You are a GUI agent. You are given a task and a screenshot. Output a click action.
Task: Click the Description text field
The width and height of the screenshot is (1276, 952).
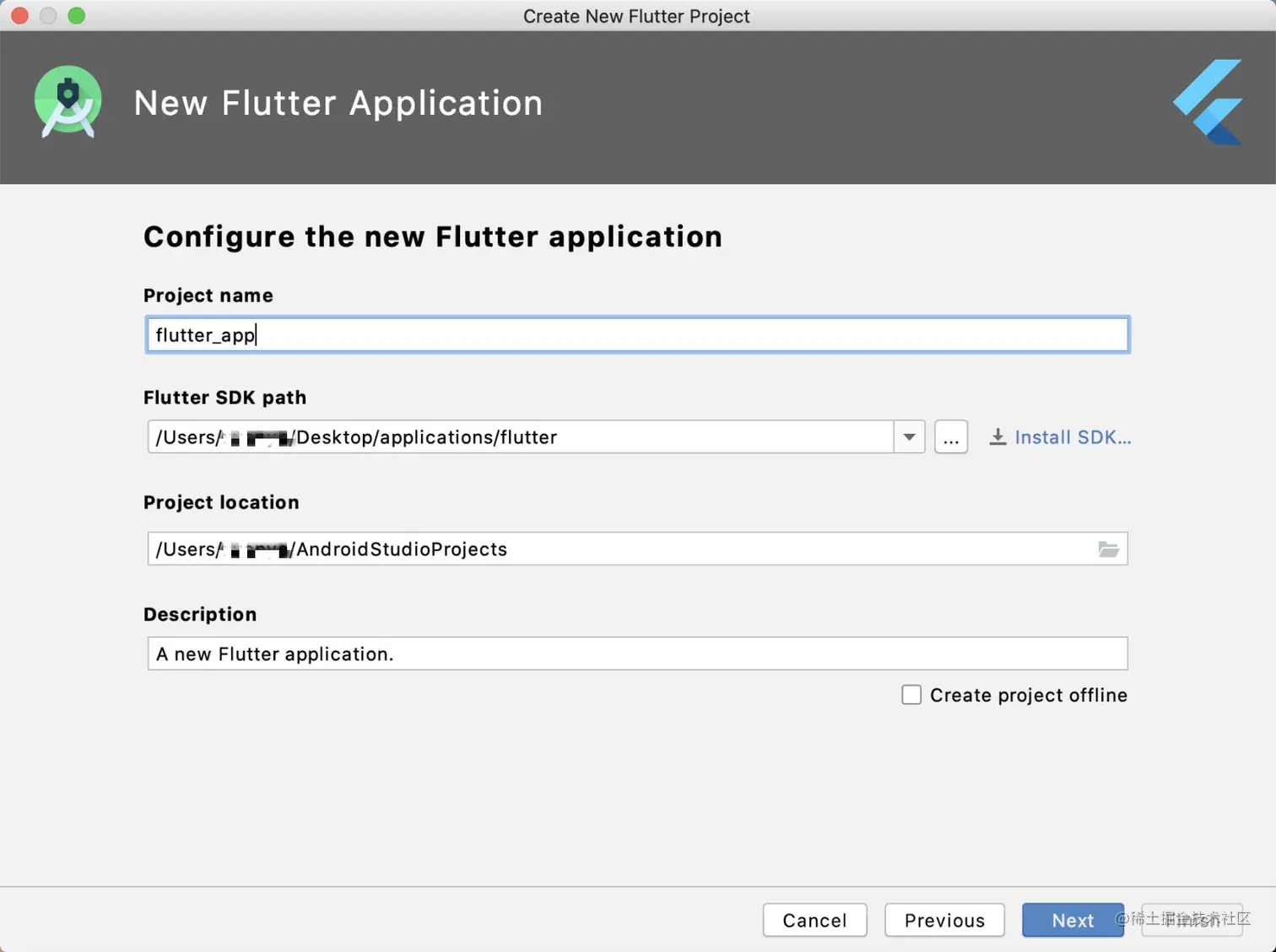click(637, 654)
